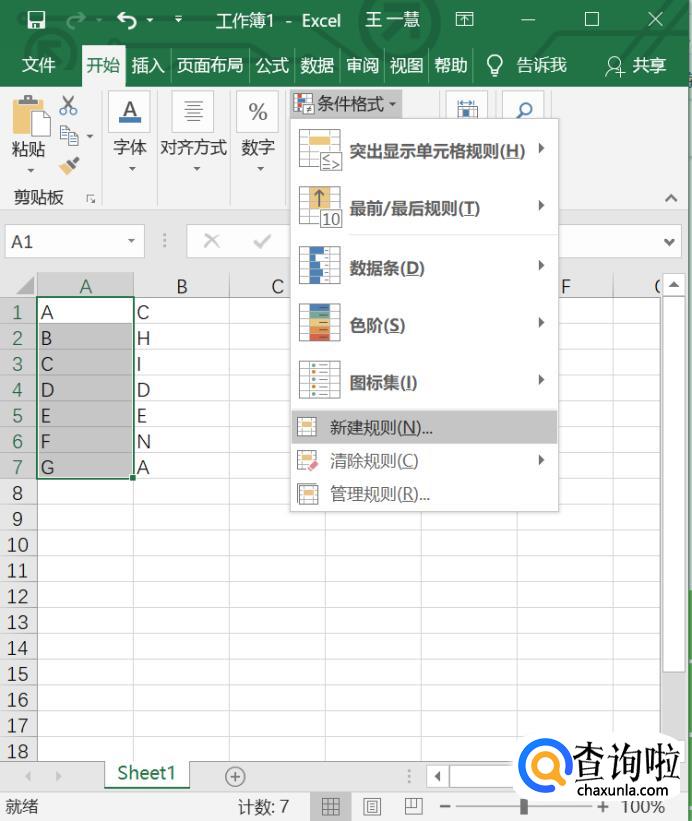This screenshot has width=692, height=821.
Task: Click the 告诉我 lightbulb search
Action: pyautogui.click(x=527, y=65)
